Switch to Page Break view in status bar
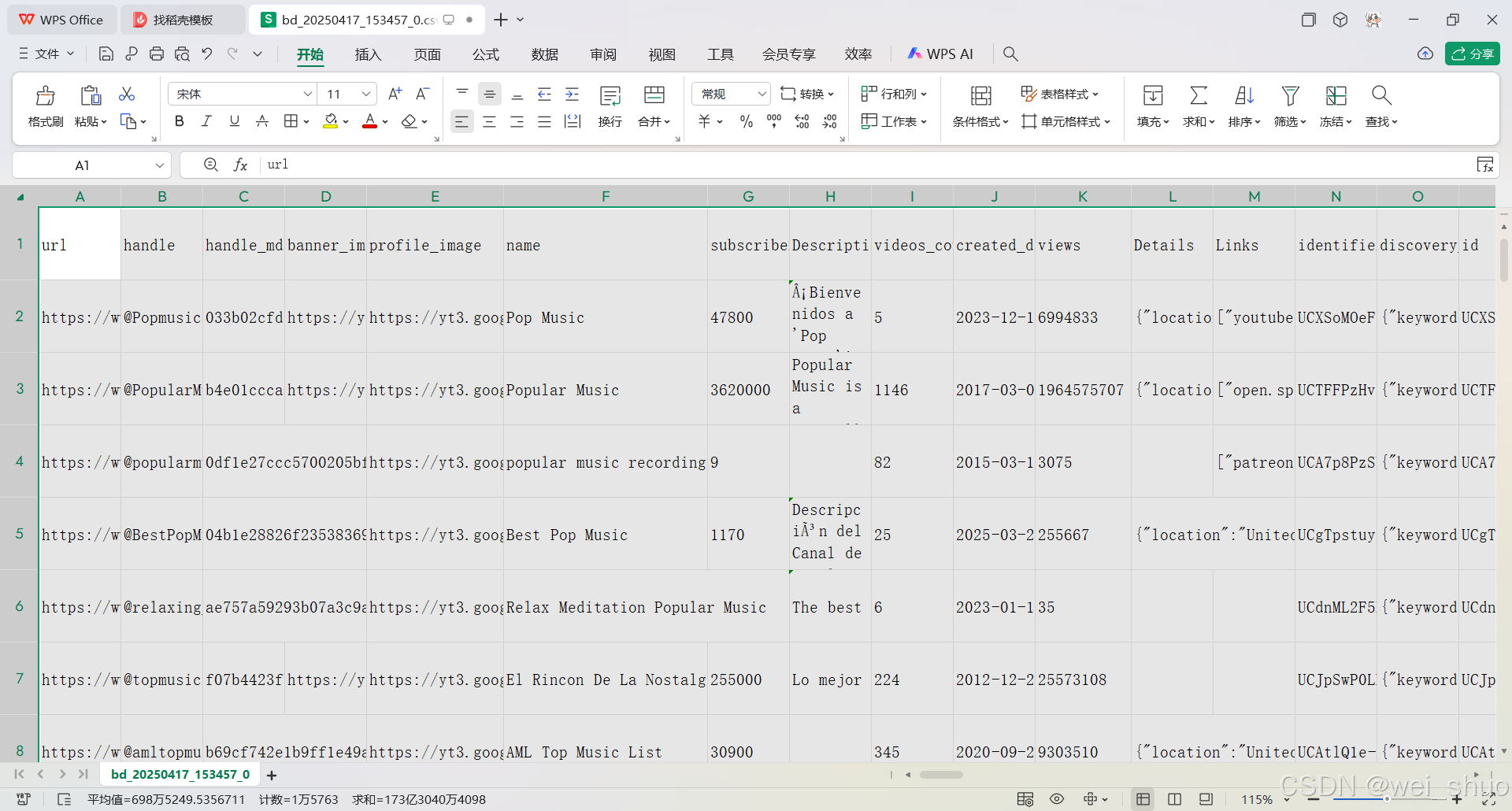 (x=1175, y=799)
